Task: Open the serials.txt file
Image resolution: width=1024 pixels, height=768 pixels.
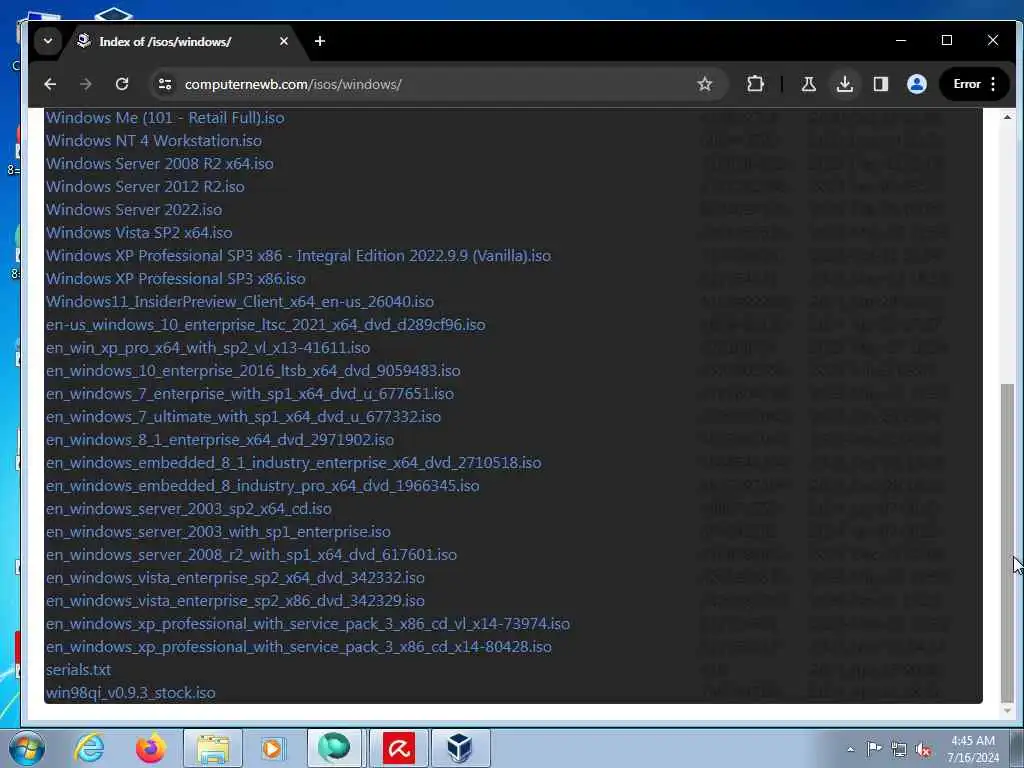Action: coord(78,669)
